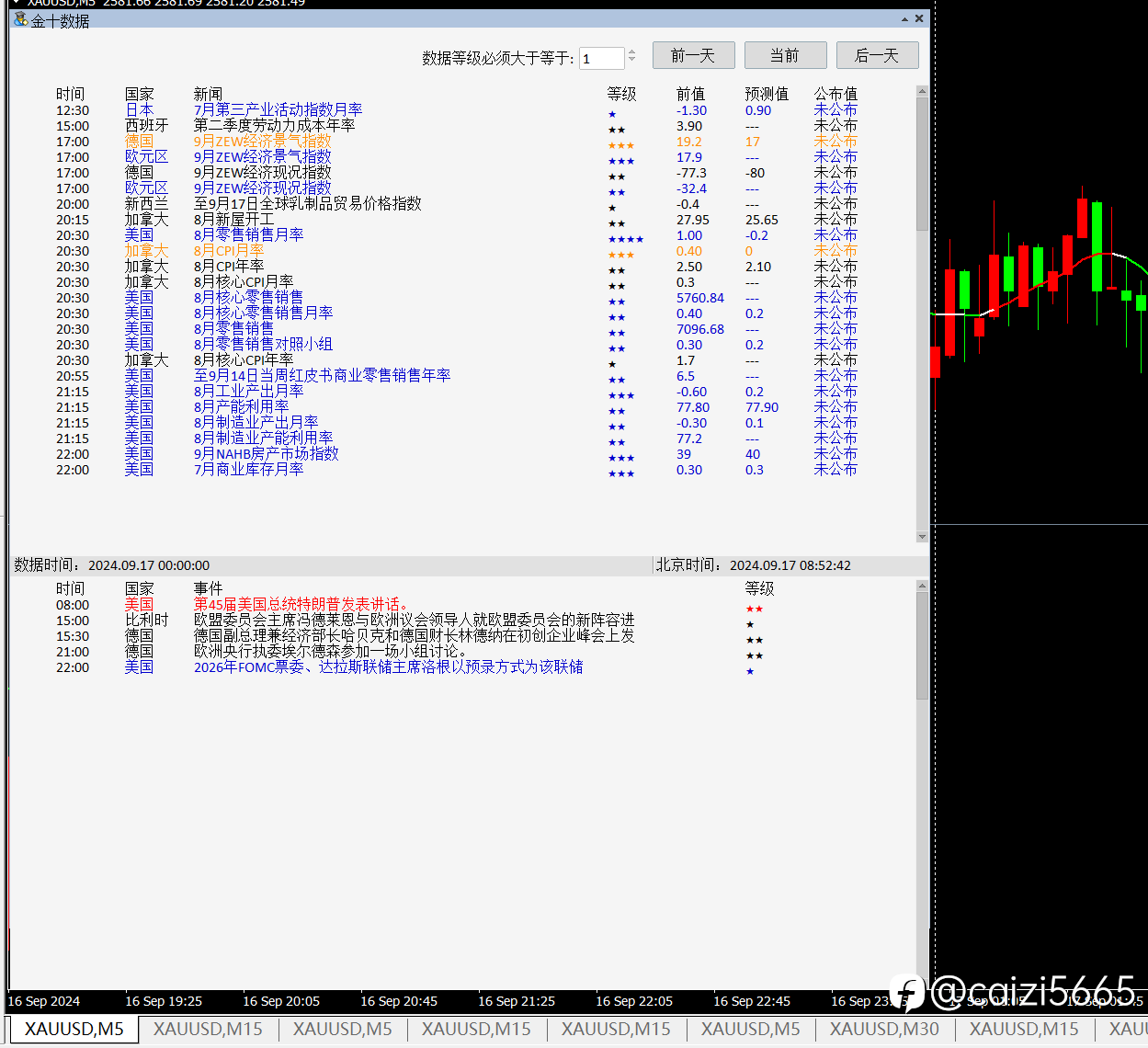This screenshot has height=1048, width=1148.
Task: Click the 金十数据 window title icon
Action: tap(20, 19)
